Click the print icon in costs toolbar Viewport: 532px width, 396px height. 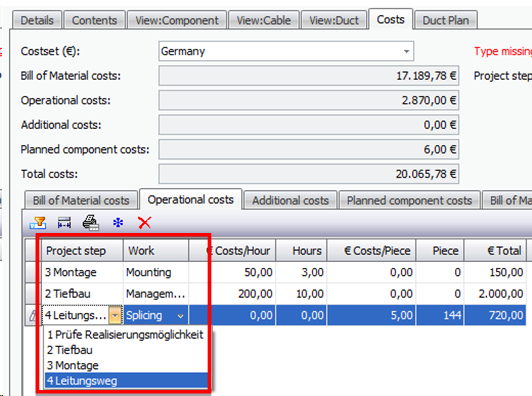point(91,223)
